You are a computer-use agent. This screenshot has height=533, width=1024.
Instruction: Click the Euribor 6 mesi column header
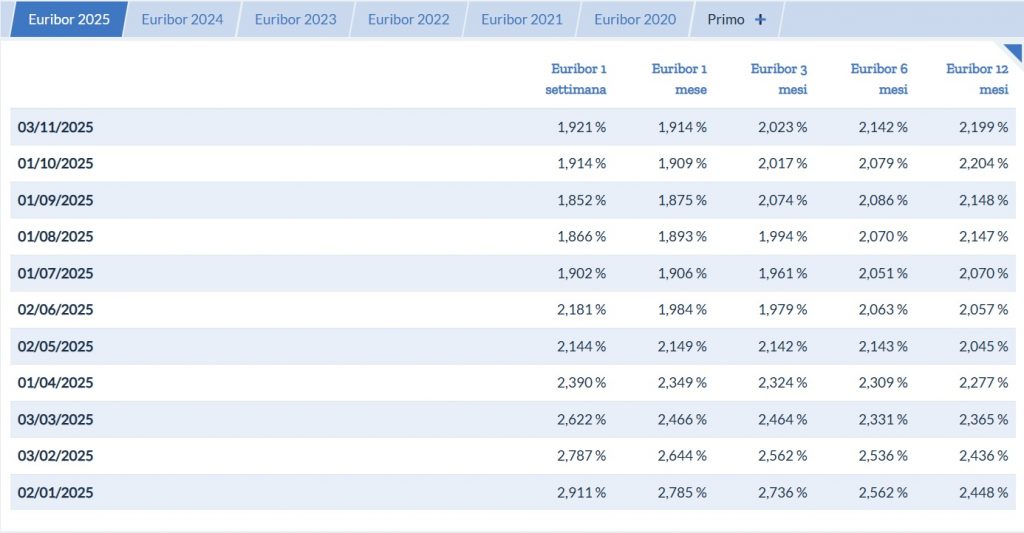click(x=879, y=79)
